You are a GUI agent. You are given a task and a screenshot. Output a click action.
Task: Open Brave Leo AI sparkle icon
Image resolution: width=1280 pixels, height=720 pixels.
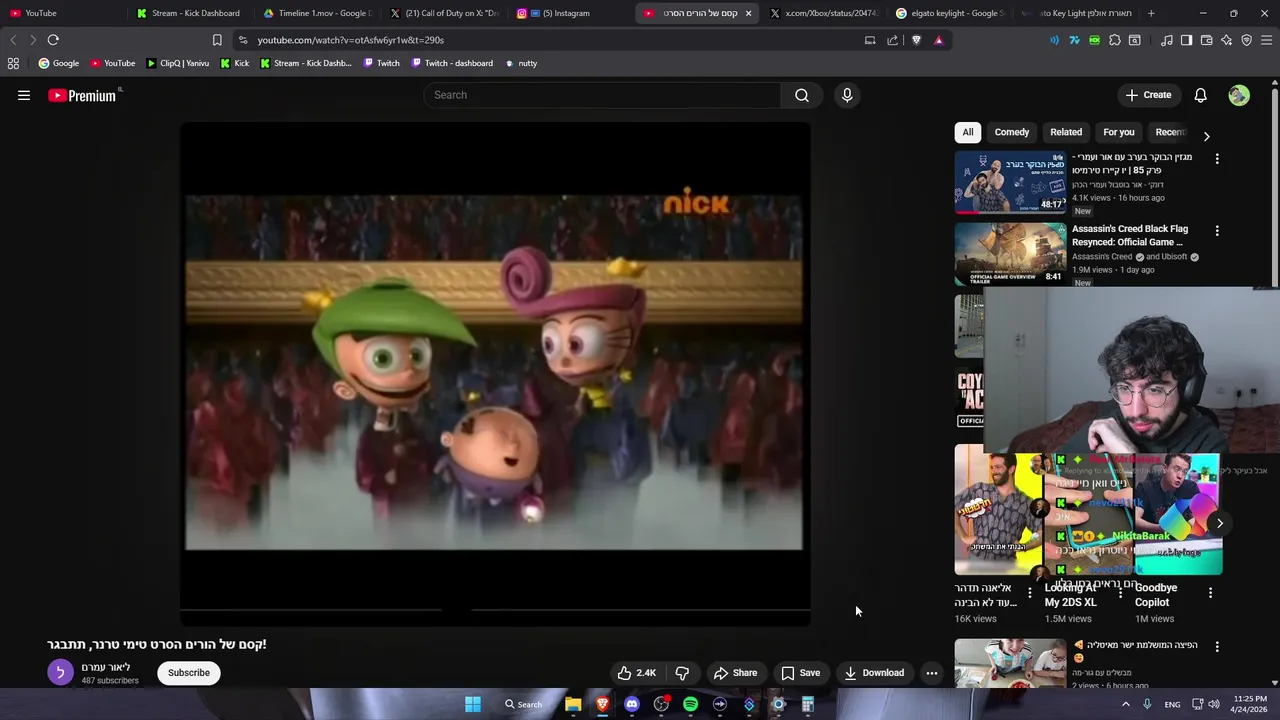tap(1227, 40)
